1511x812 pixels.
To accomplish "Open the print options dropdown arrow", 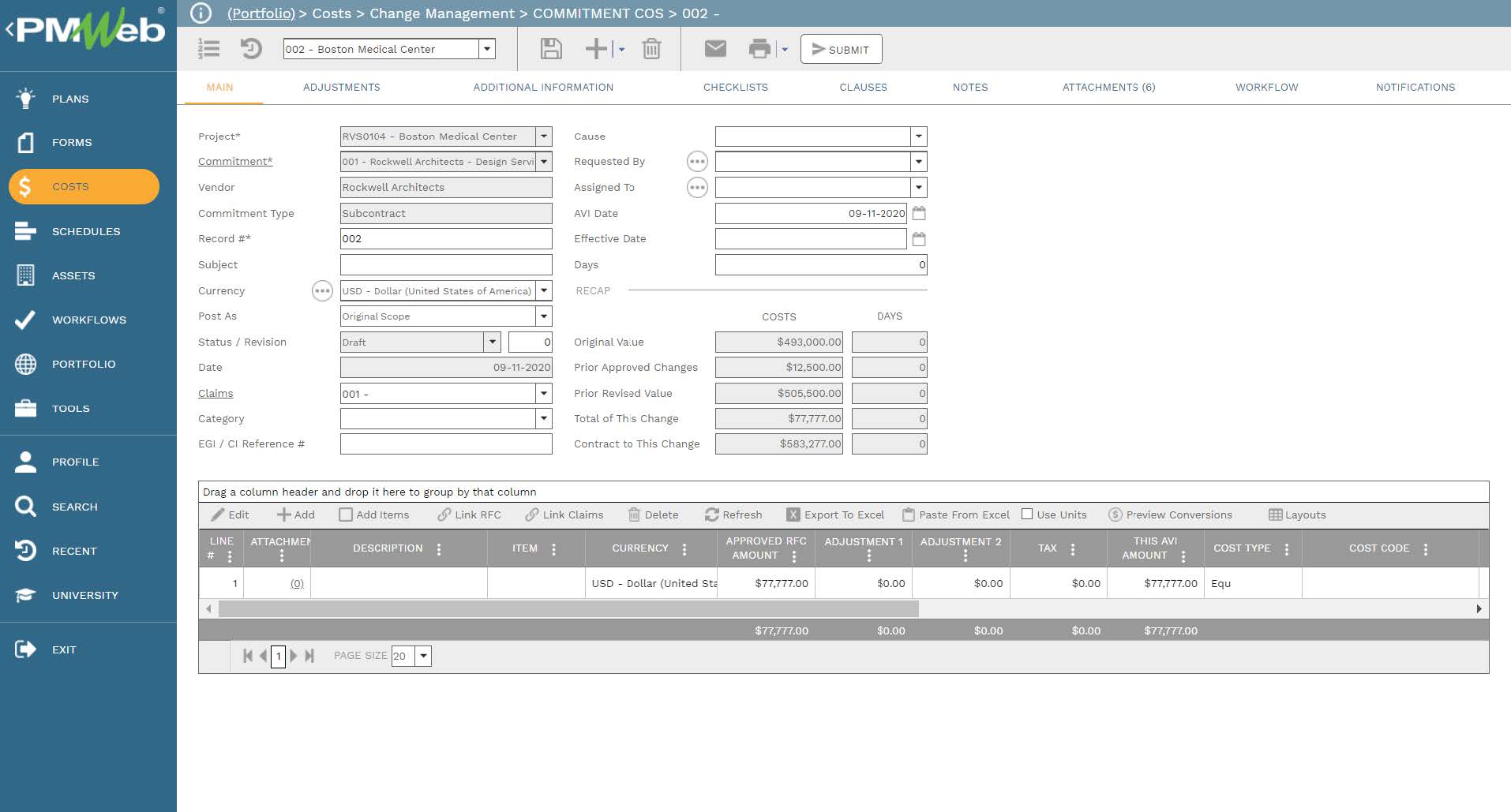I will [785, 50].
